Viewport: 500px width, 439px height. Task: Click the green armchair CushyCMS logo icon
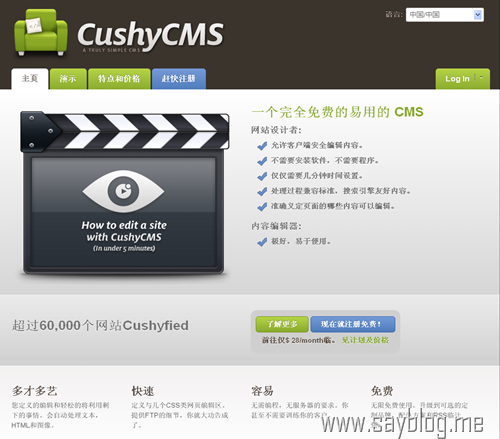click(x=41, y=33)
